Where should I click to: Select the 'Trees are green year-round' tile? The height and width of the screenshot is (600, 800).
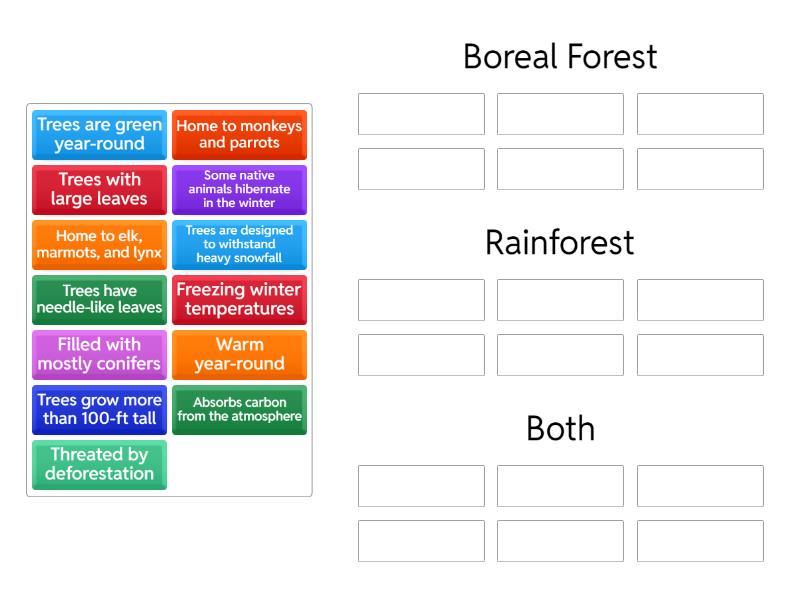coord(99,135)
